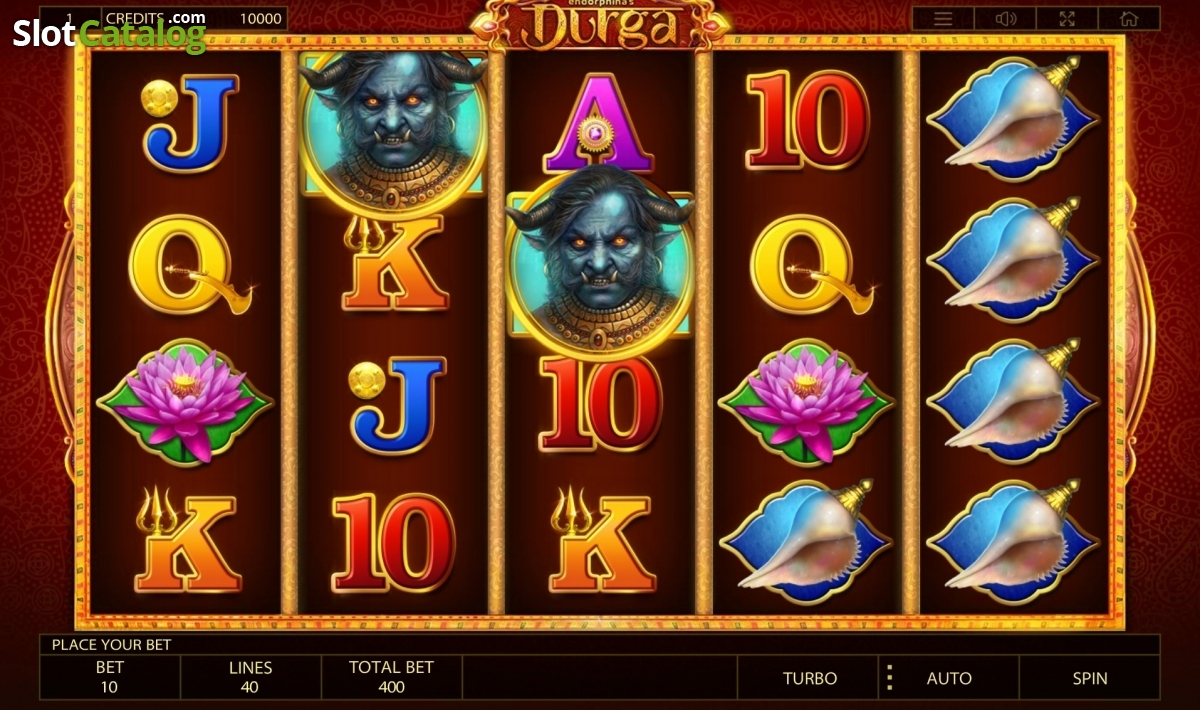The width and height of the screenshot is (1200, 710).
Task: Start AUTO play
Action: [x=949, y=678]
